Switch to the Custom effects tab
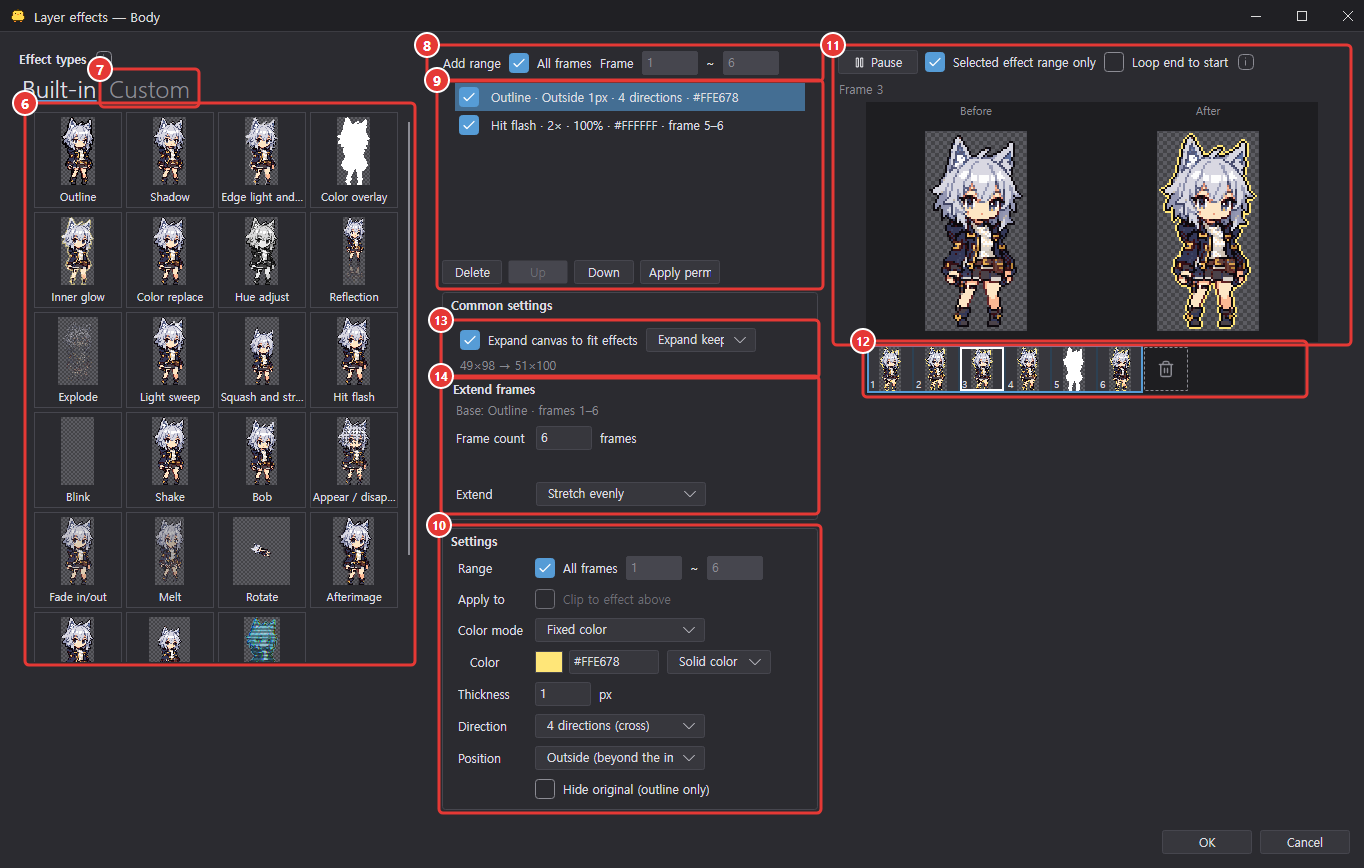 150,90
